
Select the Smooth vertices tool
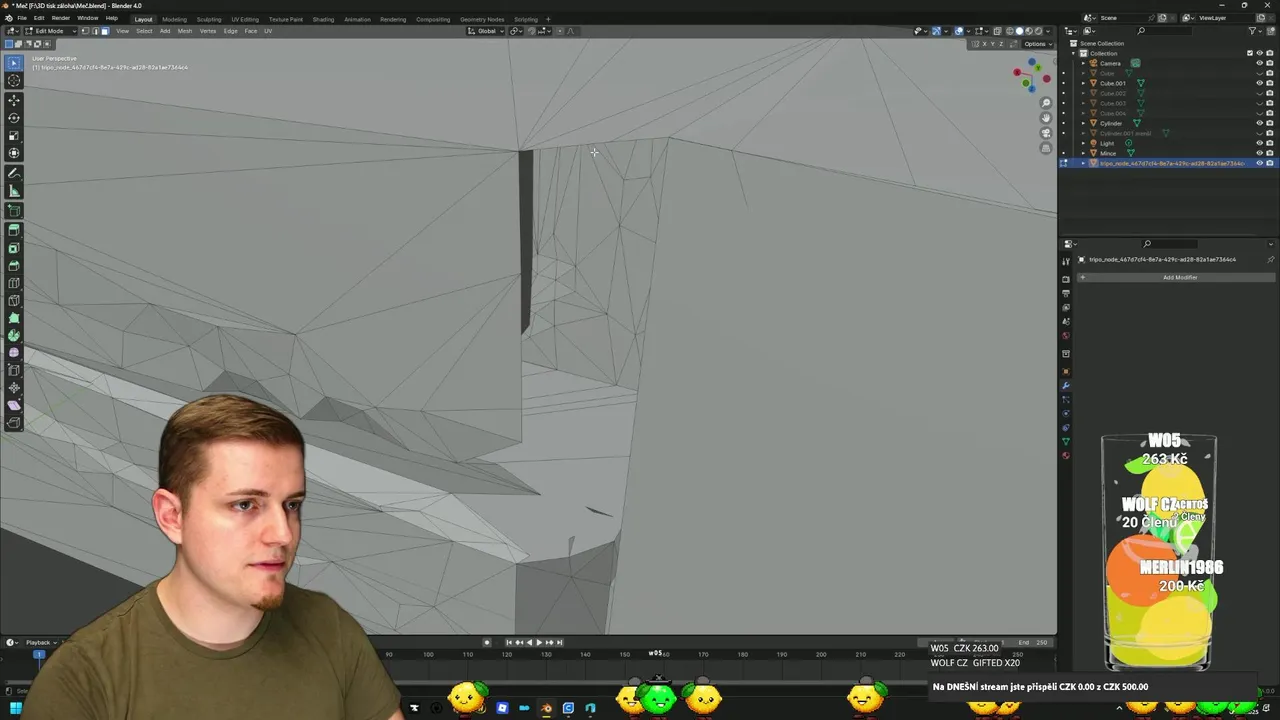[14, 352]
